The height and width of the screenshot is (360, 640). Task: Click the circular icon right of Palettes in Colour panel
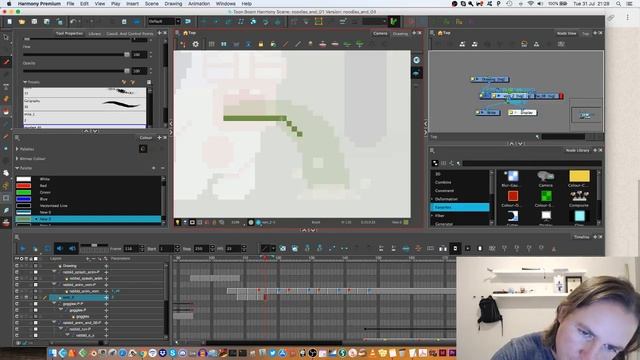(x=143, y=149)
